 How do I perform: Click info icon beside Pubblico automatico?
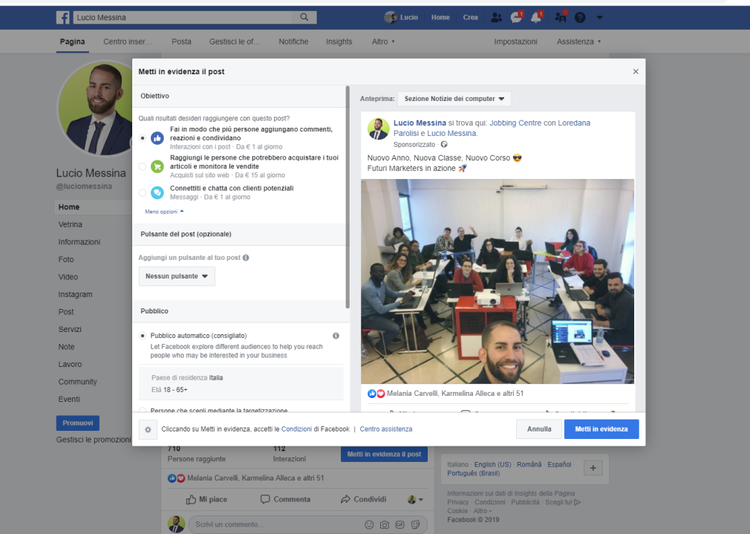[336, 336]
